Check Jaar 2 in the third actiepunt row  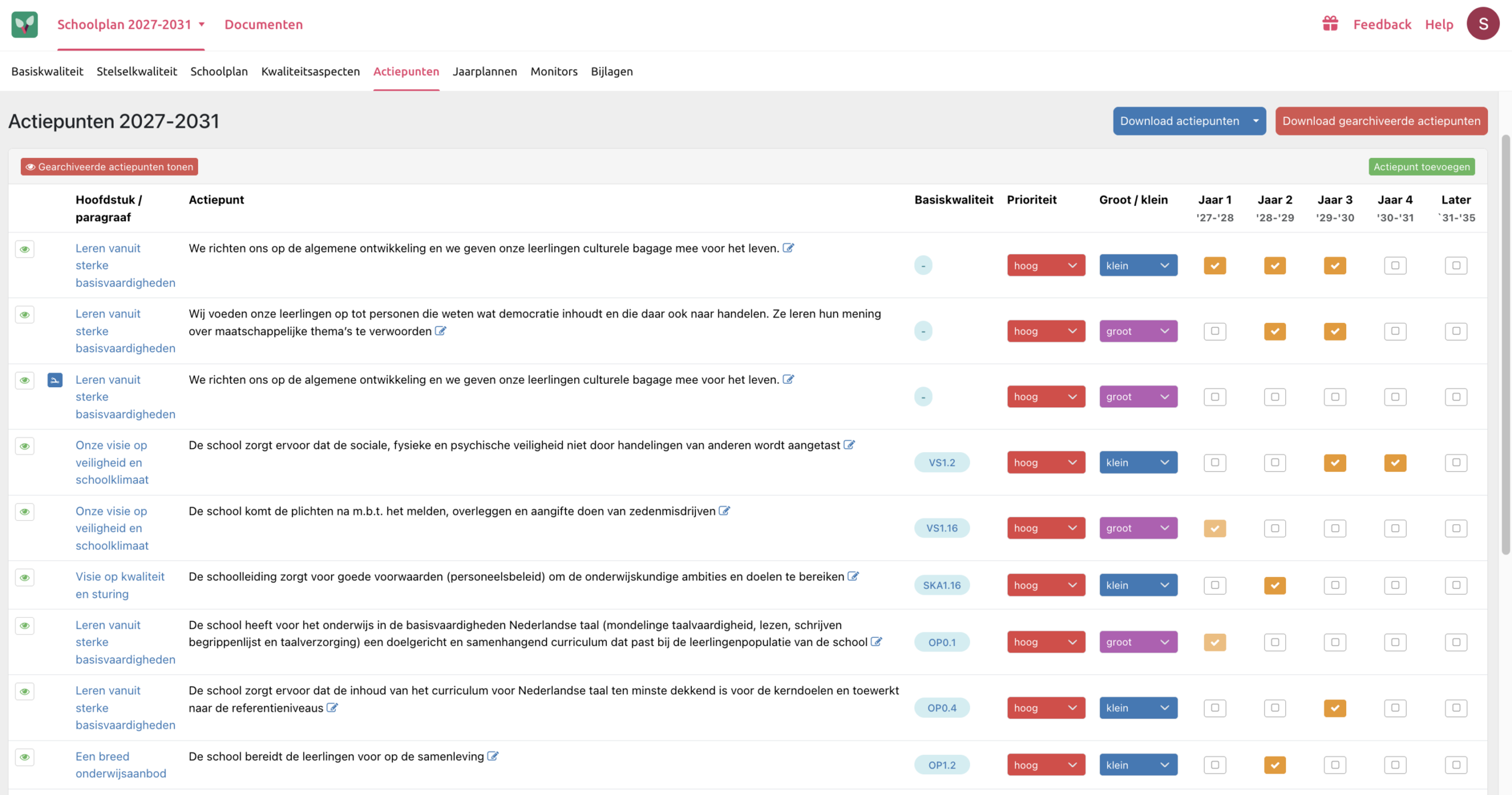pos(1274,397)
